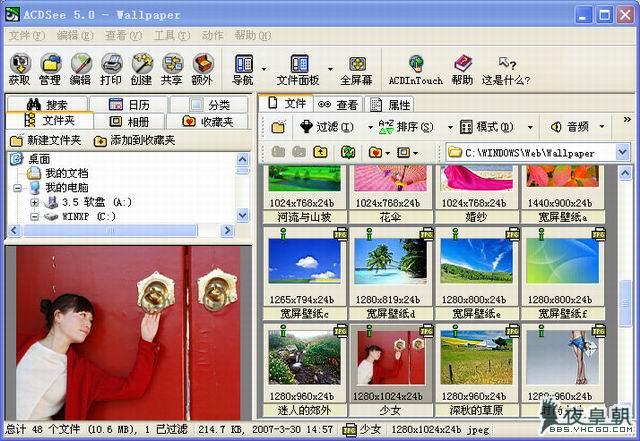
Task: Select the 深秋的草原 thumbnail
Action: tap(476, 370)
